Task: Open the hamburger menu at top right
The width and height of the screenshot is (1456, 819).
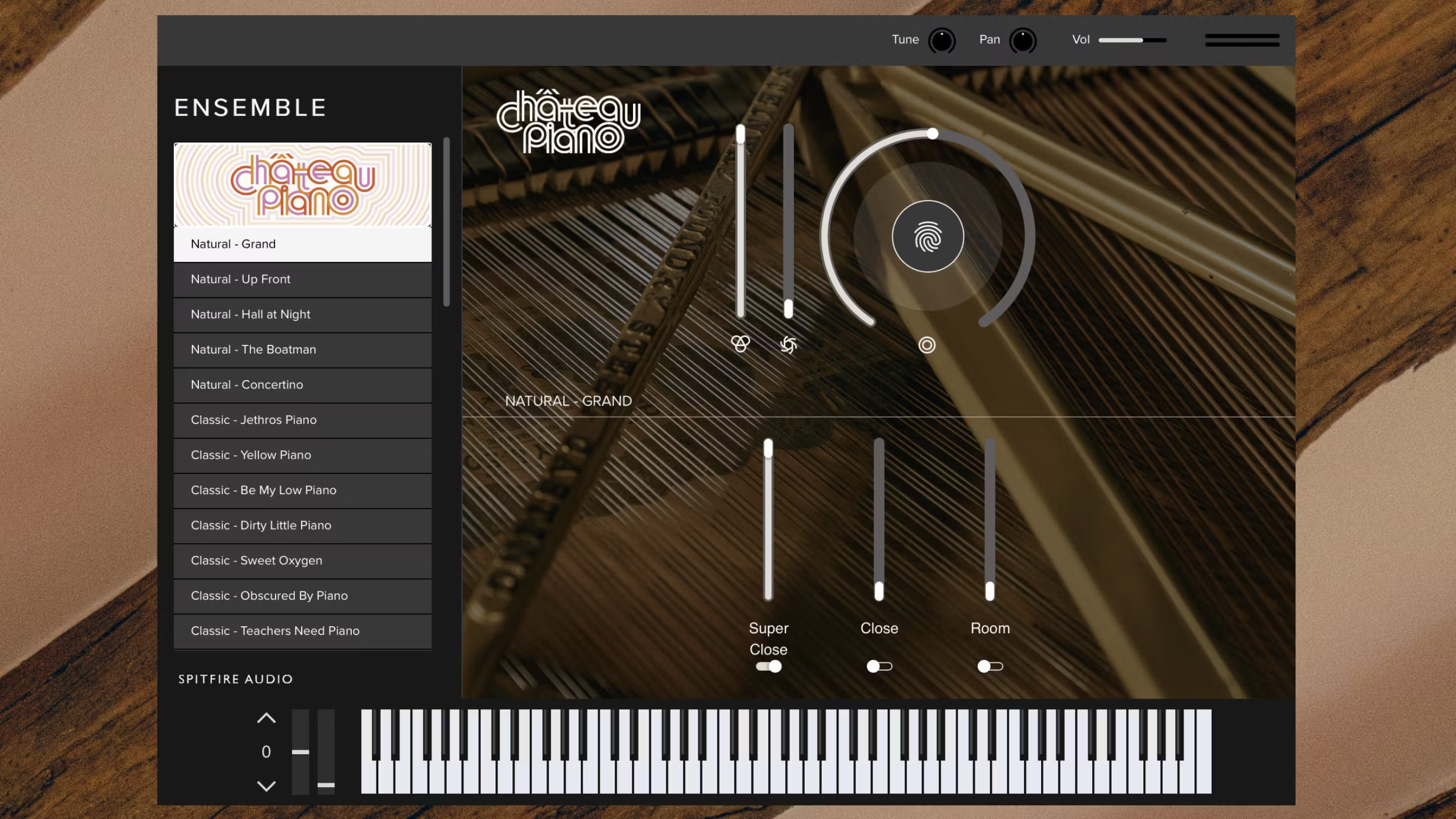Action: pyautogui.click(x=1242, y=40)
